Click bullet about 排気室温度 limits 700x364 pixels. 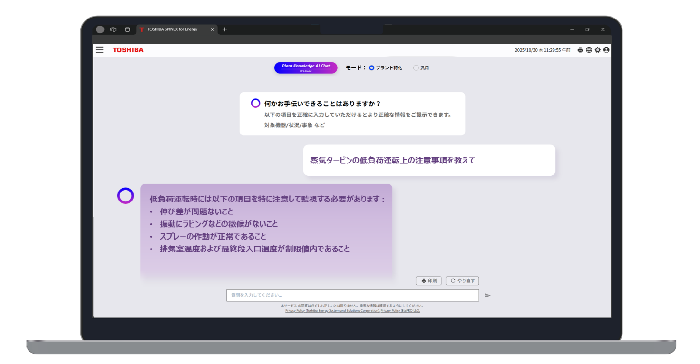coord(255,249)
